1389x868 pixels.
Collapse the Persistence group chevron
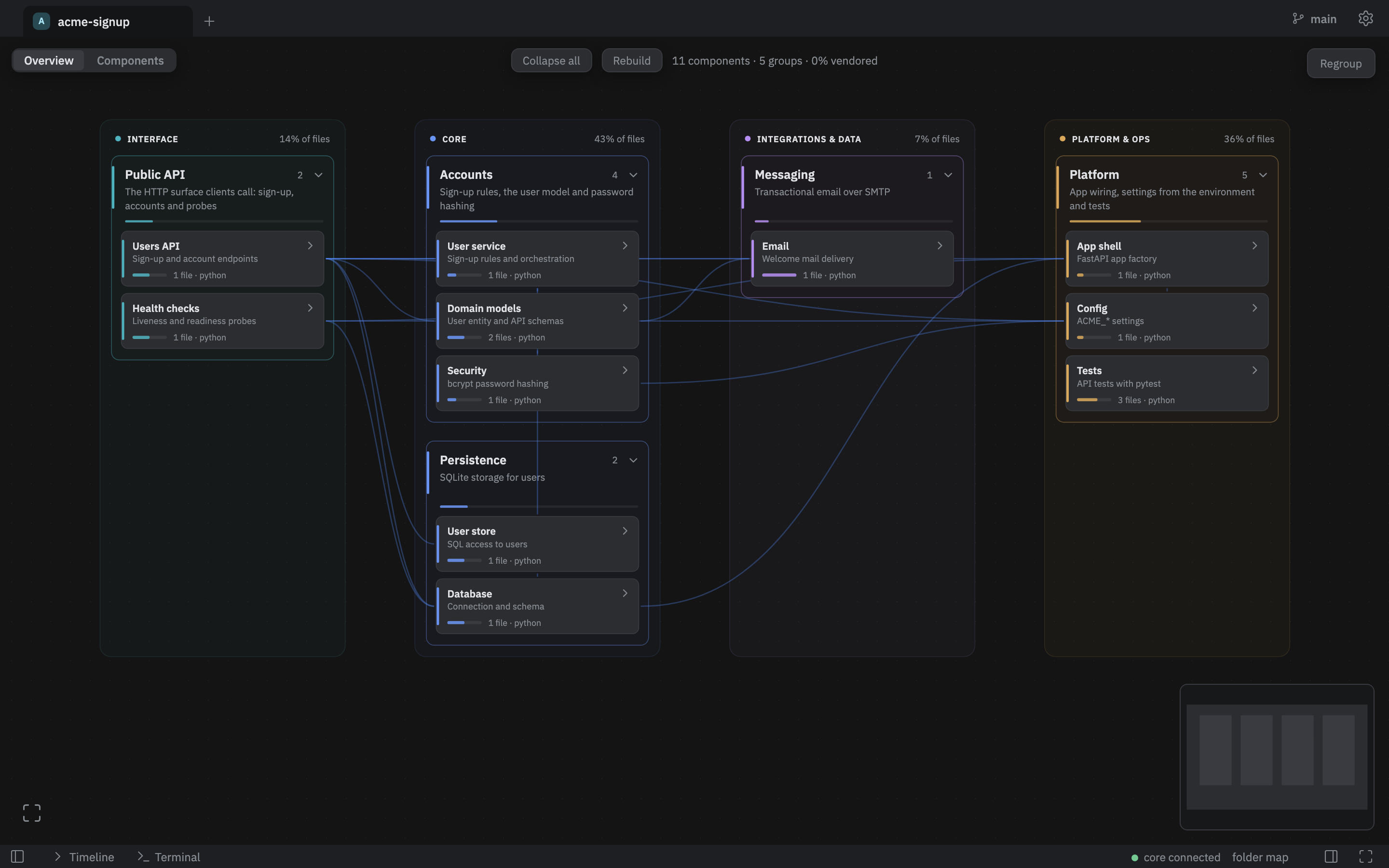click(633, 461)
